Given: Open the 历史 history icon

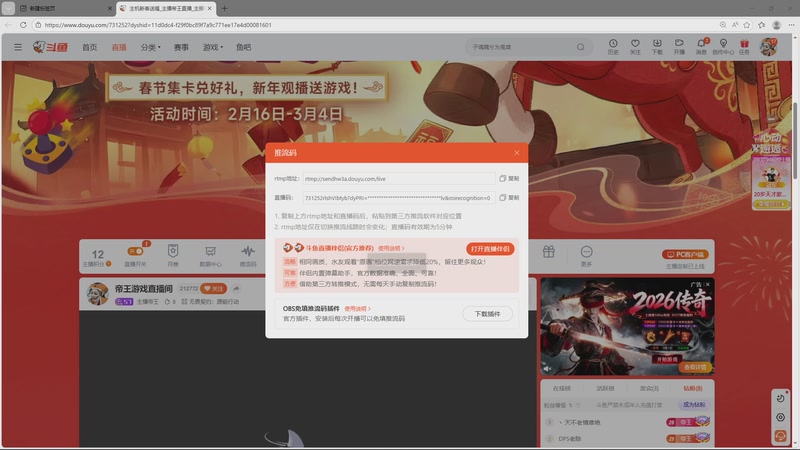Looking at the screenshot, I should tap(613, 46).
